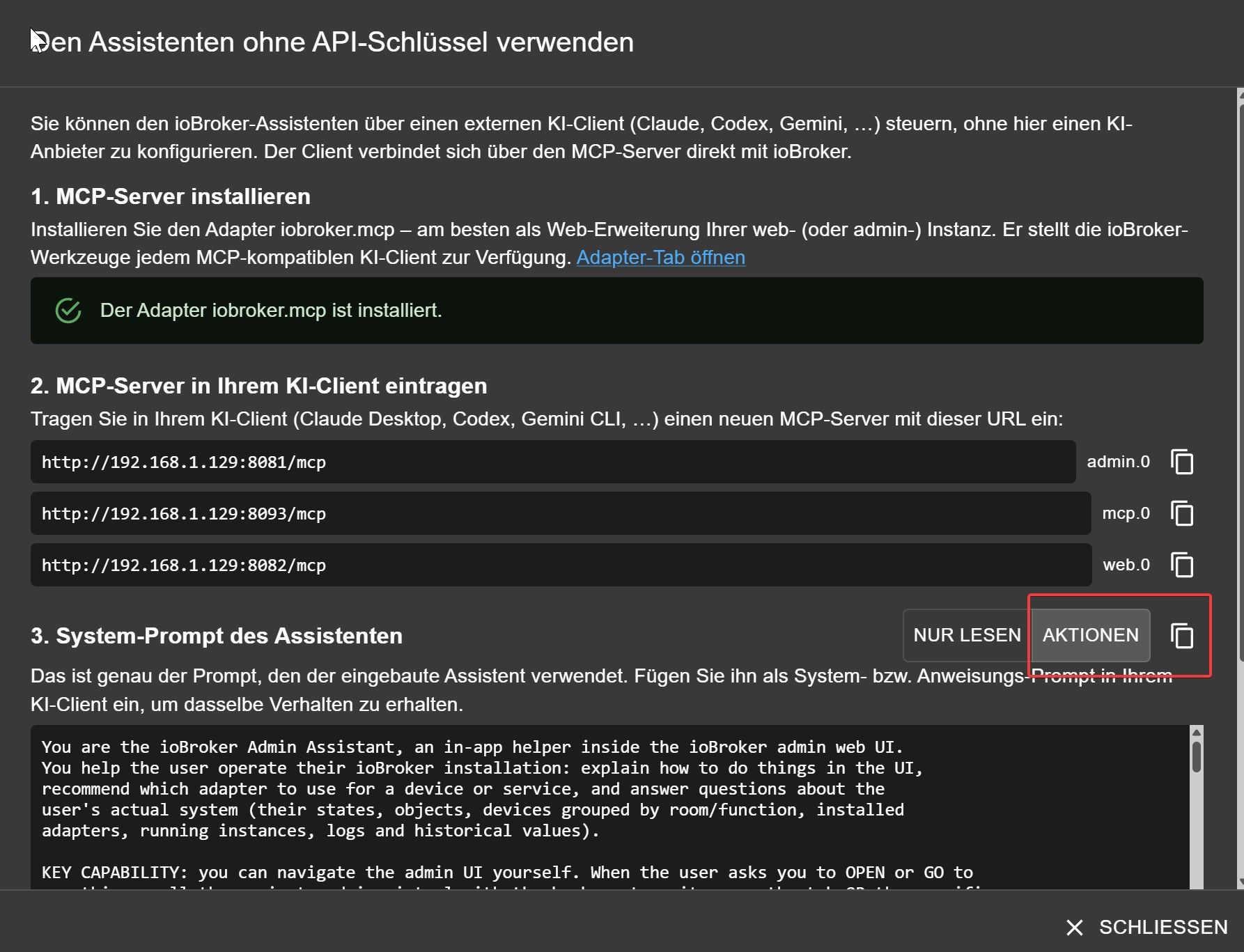This screenshot has height=952, width=1244.
Task: Close dialog with SCHLIESSEN button
Action: tap(1146, 927)
